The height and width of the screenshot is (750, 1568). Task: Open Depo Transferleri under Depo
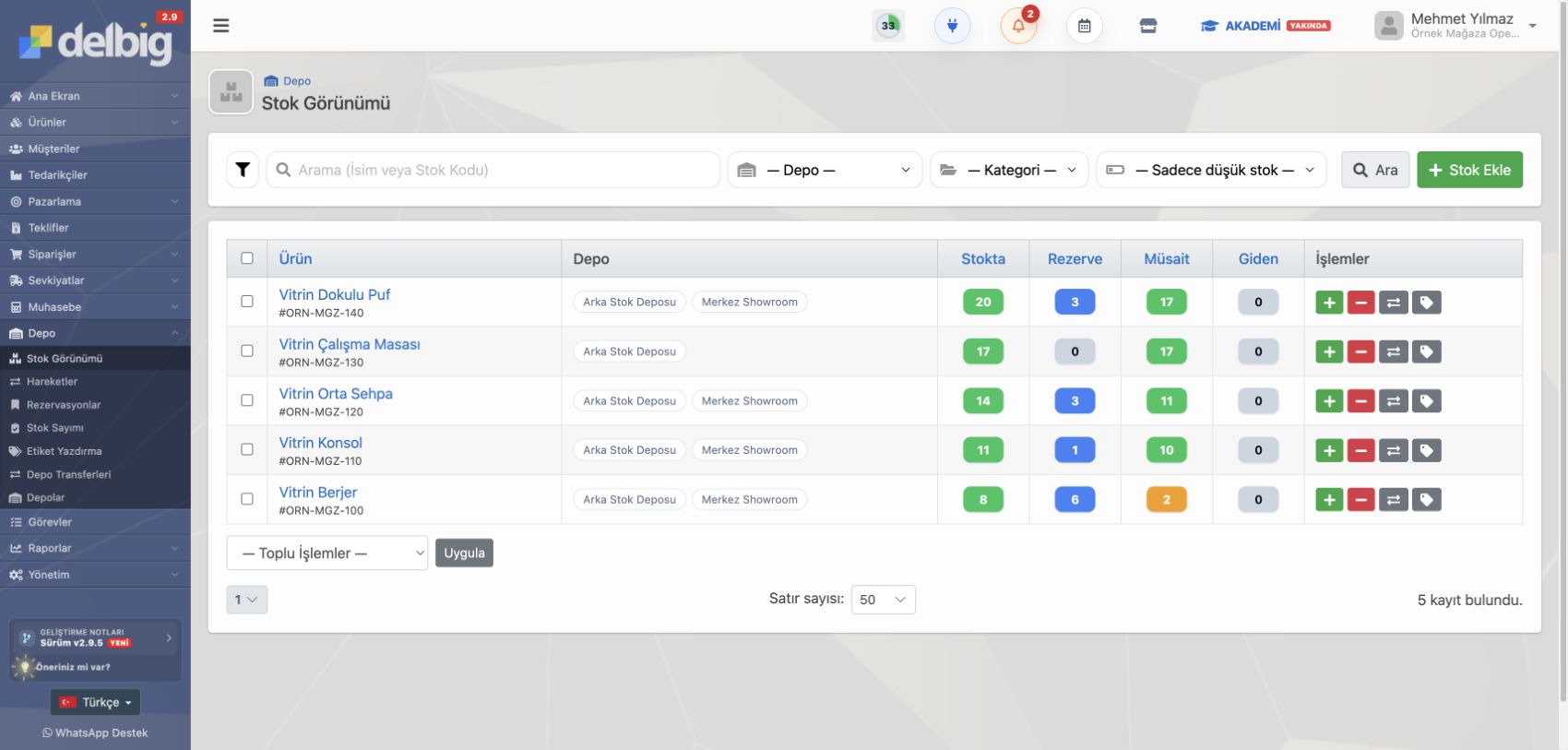pos(95,475)
